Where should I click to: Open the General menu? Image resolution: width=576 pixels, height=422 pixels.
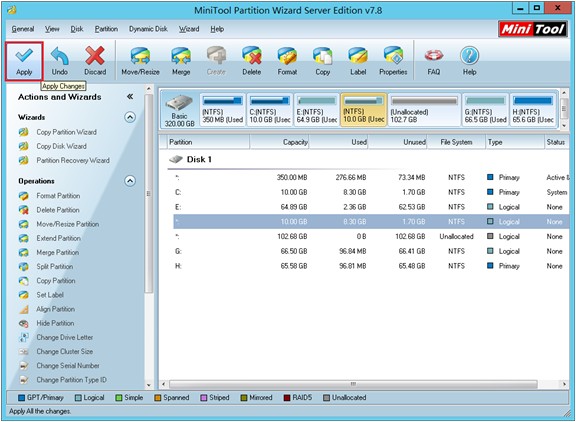click(x=23, y=29)
